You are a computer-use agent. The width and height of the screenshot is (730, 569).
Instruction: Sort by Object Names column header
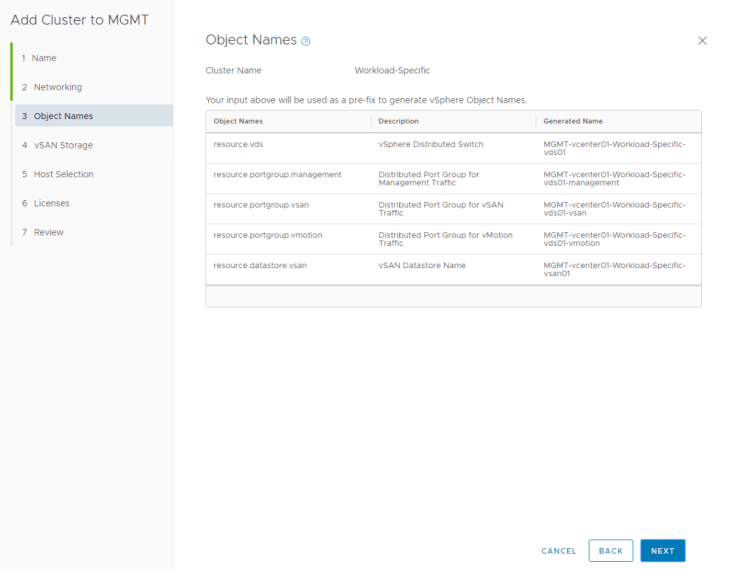[238, 121]
